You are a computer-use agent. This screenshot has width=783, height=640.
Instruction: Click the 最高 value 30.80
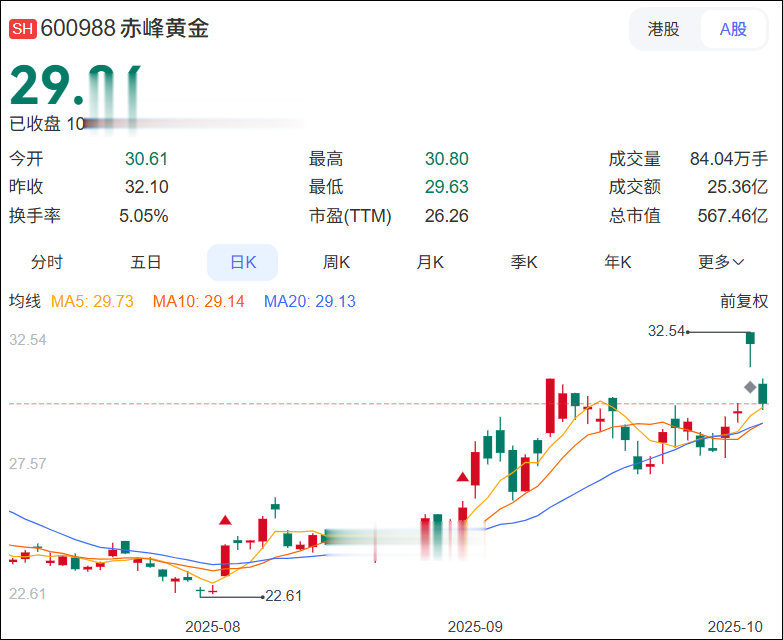pyautogui.click(x=446, y=159)
